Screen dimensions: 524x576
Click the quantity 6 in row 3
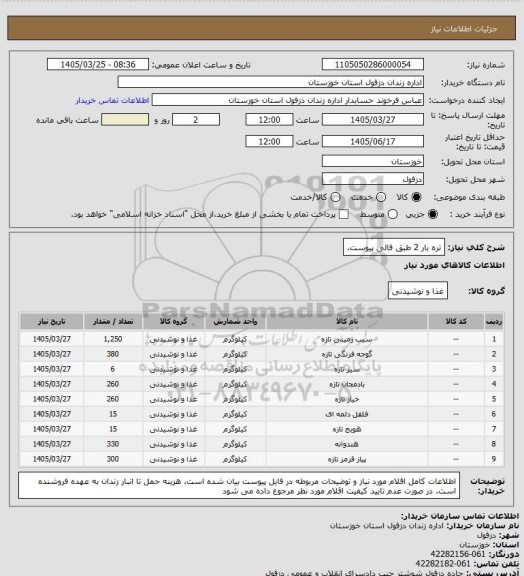113,369
